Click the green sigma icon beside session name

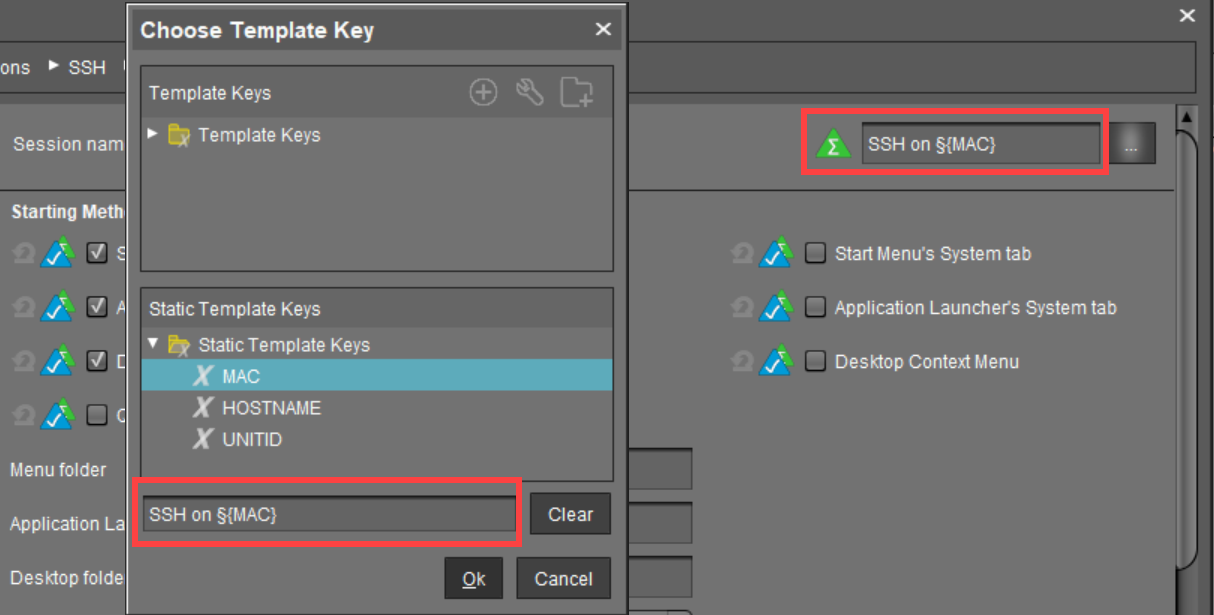point(833,143)
